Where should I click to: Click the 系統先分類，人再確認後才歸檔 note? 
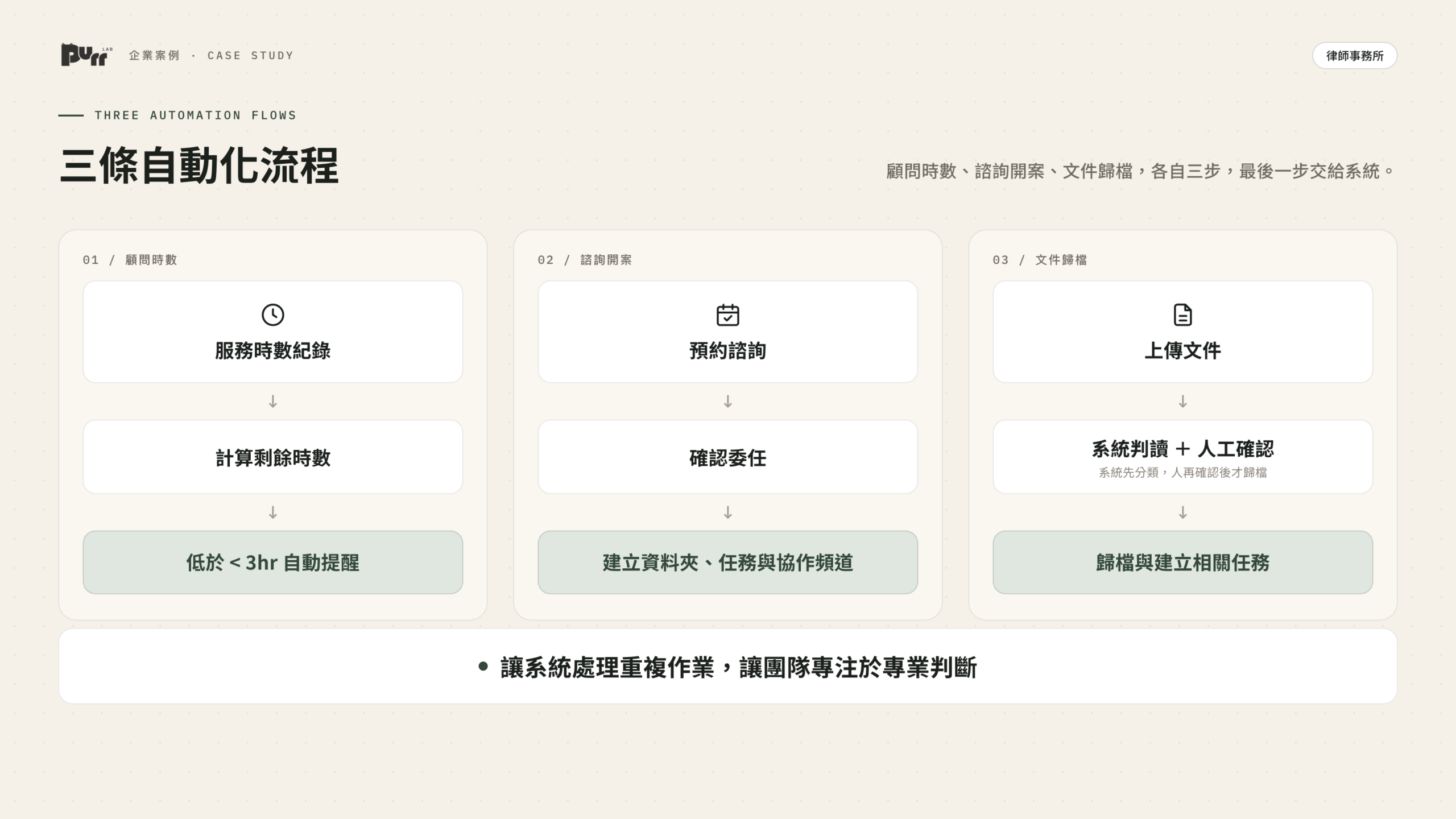[x=1183, y=473]
